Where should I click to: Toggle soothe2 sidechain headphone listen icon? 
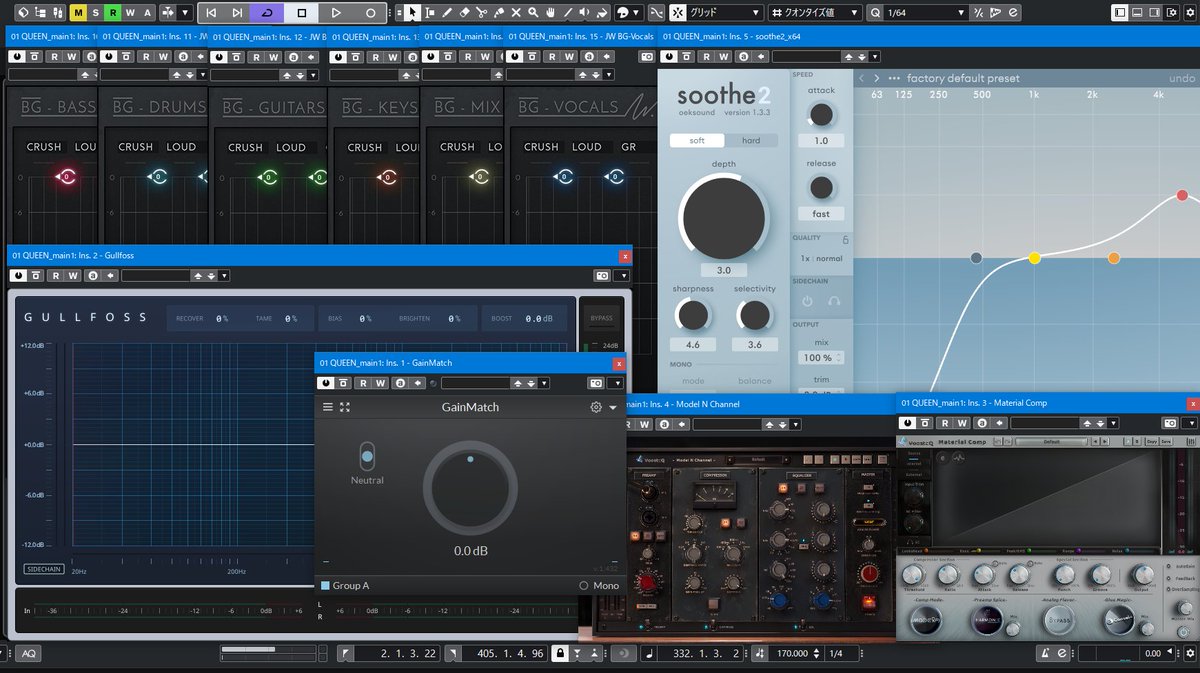[x=834, y=301]
